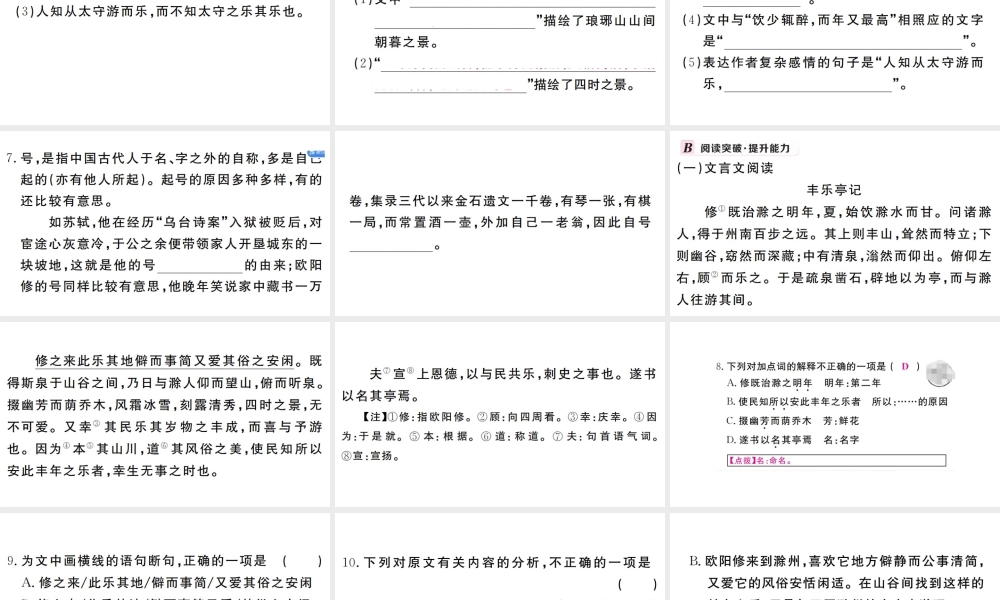The image size is (1000, 600).
Task: Open the slide with question 7 about 号
Action: pos(165,223)
